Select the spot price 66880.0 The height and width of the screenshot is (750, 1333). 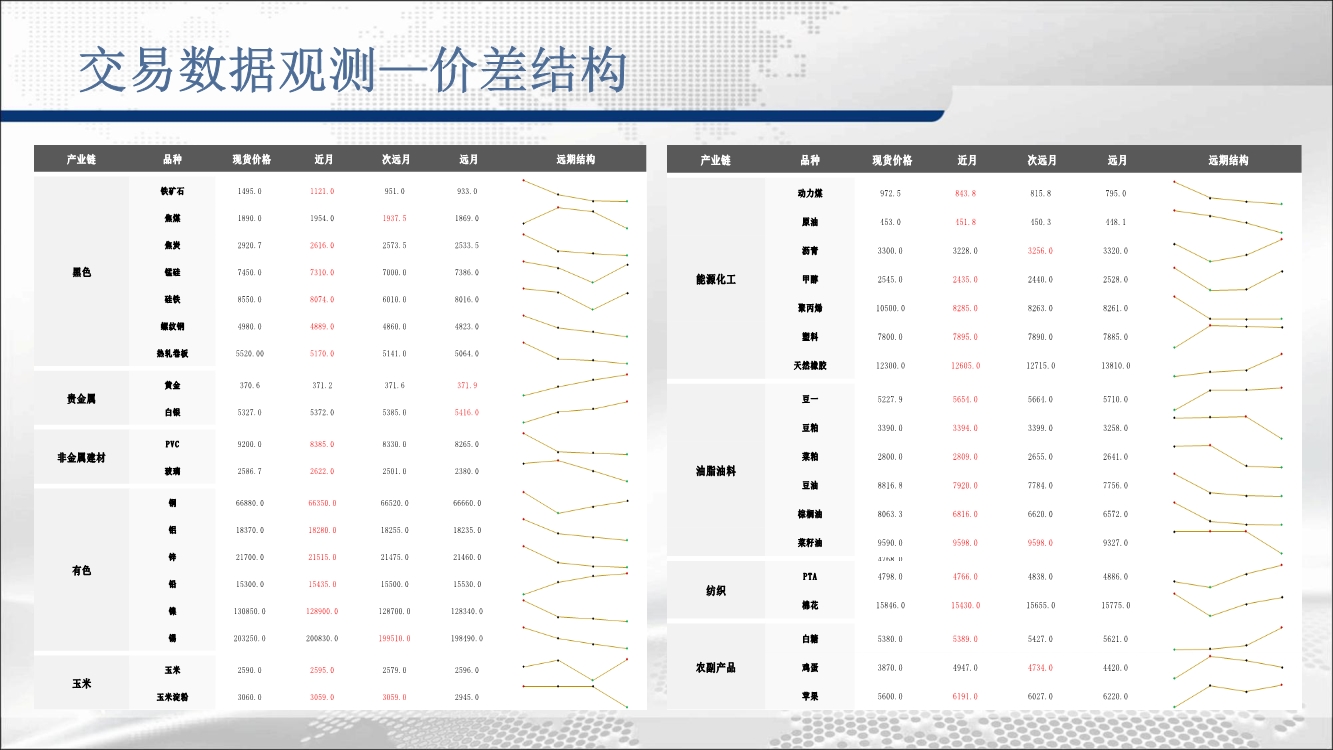250,503
